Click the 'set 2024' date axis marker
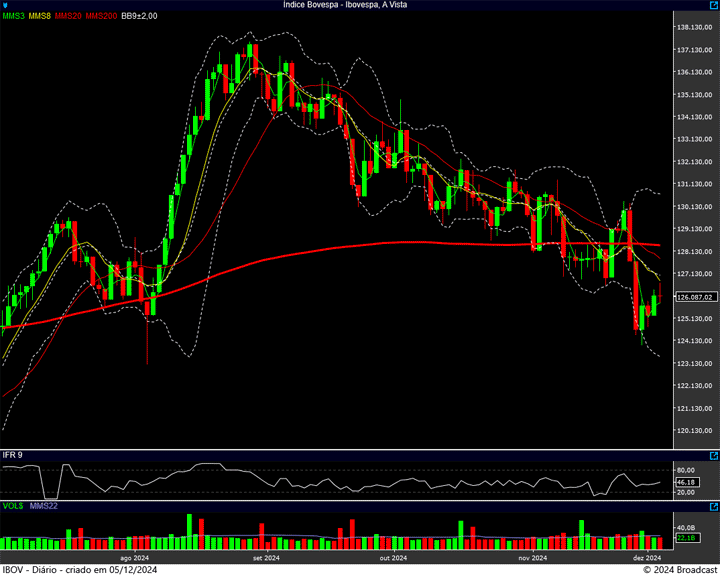 pos(264,558)
